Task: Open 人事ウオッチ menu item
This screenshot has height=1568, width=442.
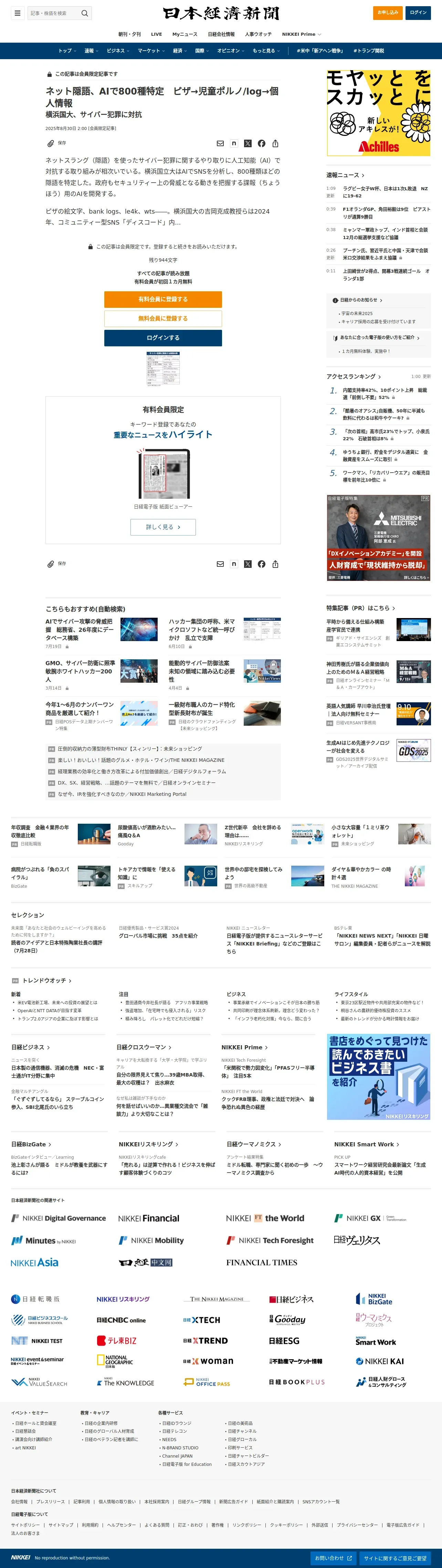Action: point(258,34)
